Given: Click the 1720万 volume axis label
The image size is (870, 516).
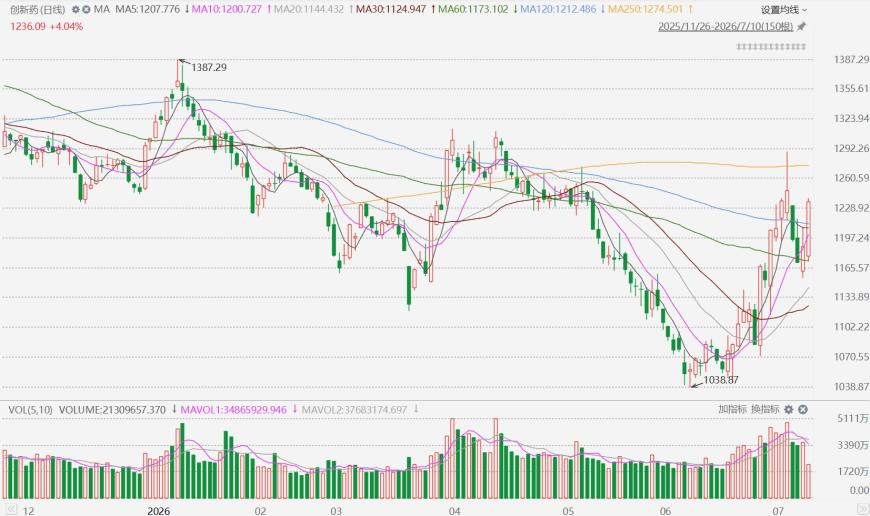Looking at the screenshot, I should click(x=853, y=472).
